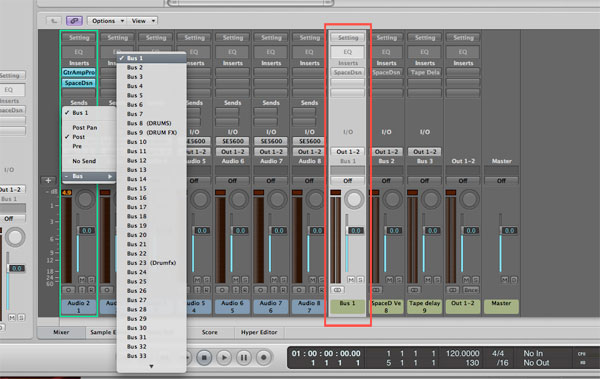600x379 pixels.
Task: Expand the Bus submenu entry
Action: [89, 176]
